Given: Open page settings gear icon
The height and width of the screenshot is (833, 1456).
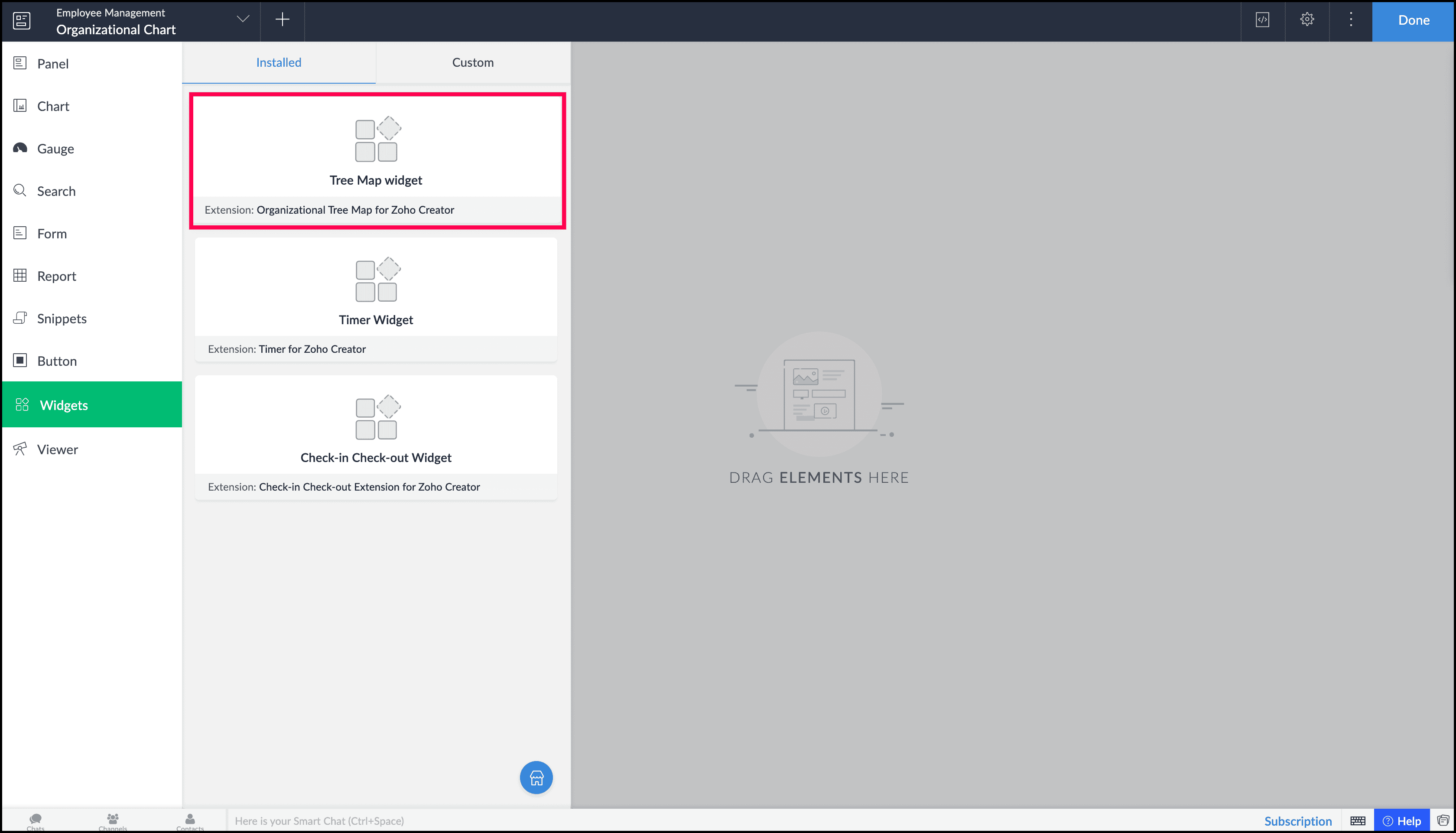Looking at the screenshot, I should coord(1307,20).
